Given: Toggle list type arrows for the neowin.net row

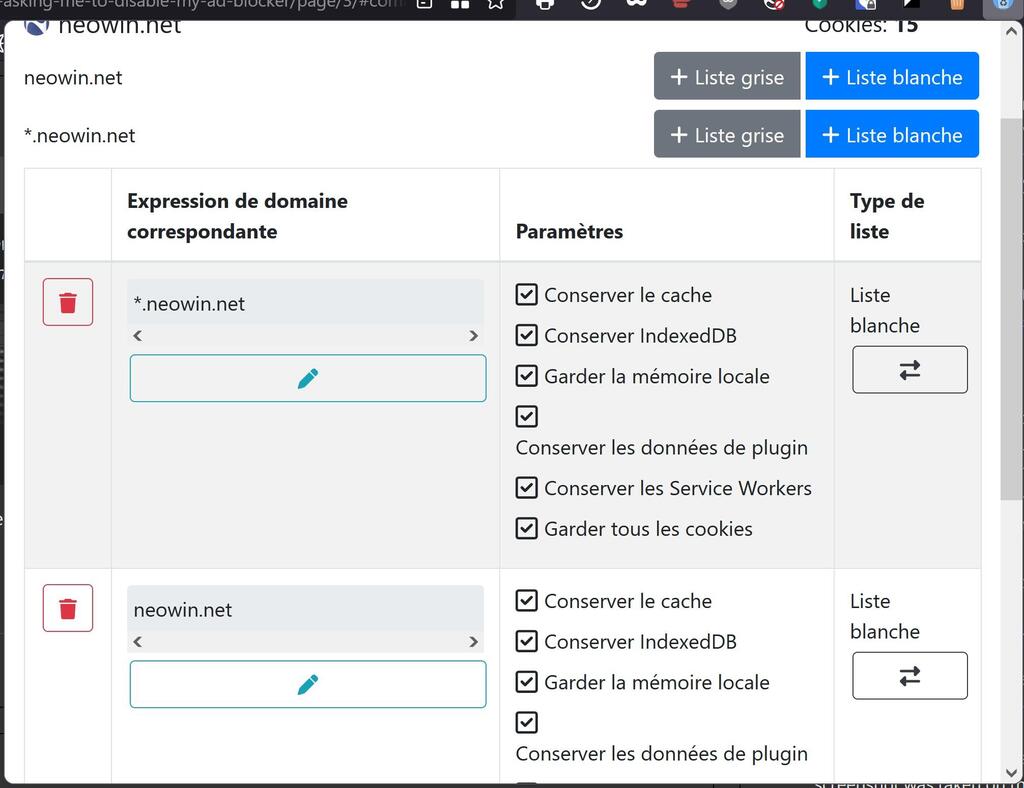Looking at the screenshot, I should tap(910, 676).
